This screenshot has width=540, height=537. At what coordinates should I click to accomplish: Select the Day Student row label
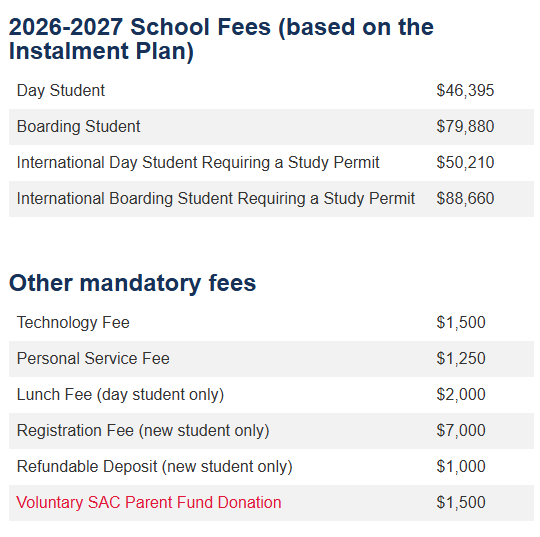point(61,91)
